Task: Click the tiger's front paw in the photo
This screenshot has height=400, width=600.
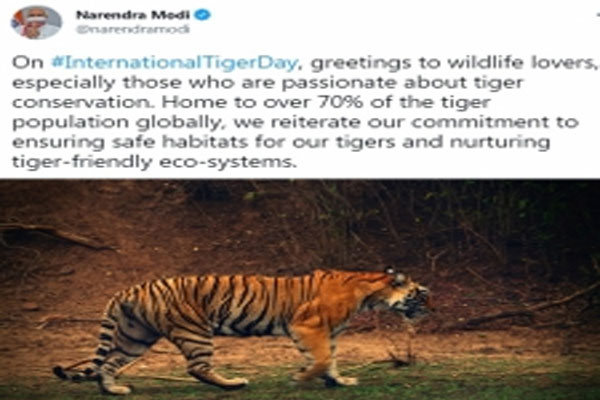Action: 344,380
